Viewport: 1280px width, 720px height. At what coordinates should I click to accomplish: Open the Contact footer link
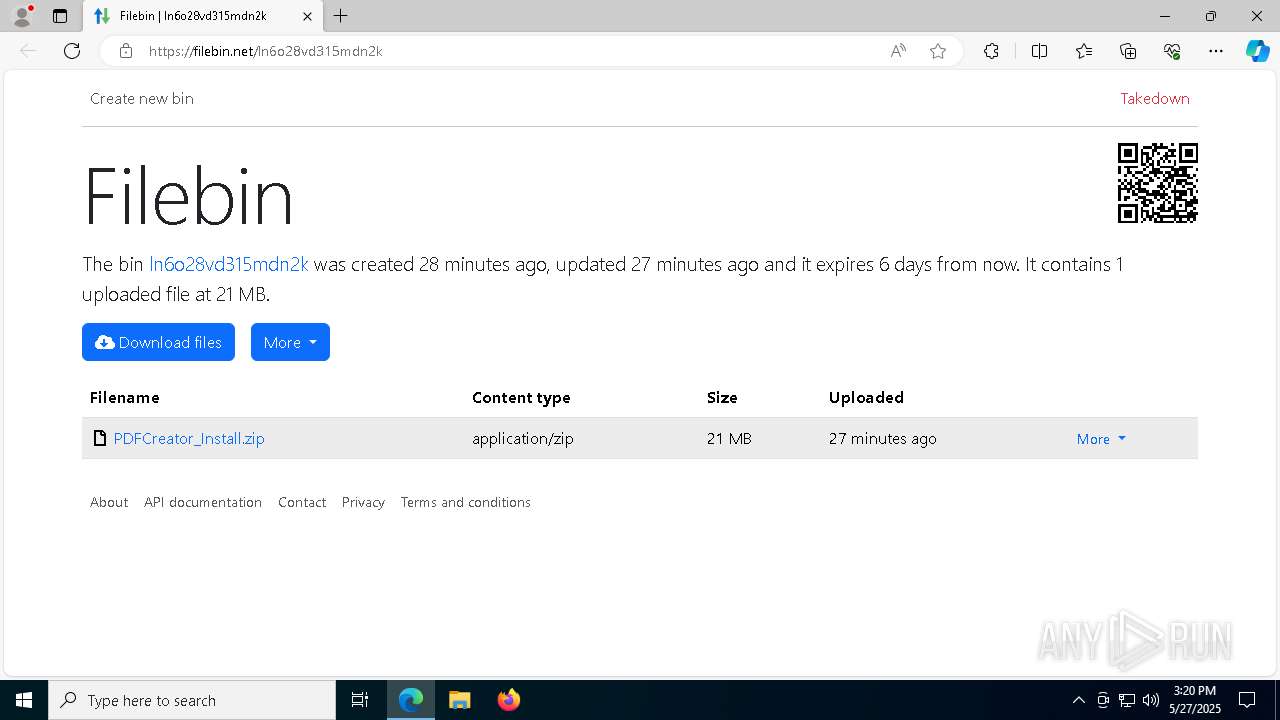tap(302, 502)
